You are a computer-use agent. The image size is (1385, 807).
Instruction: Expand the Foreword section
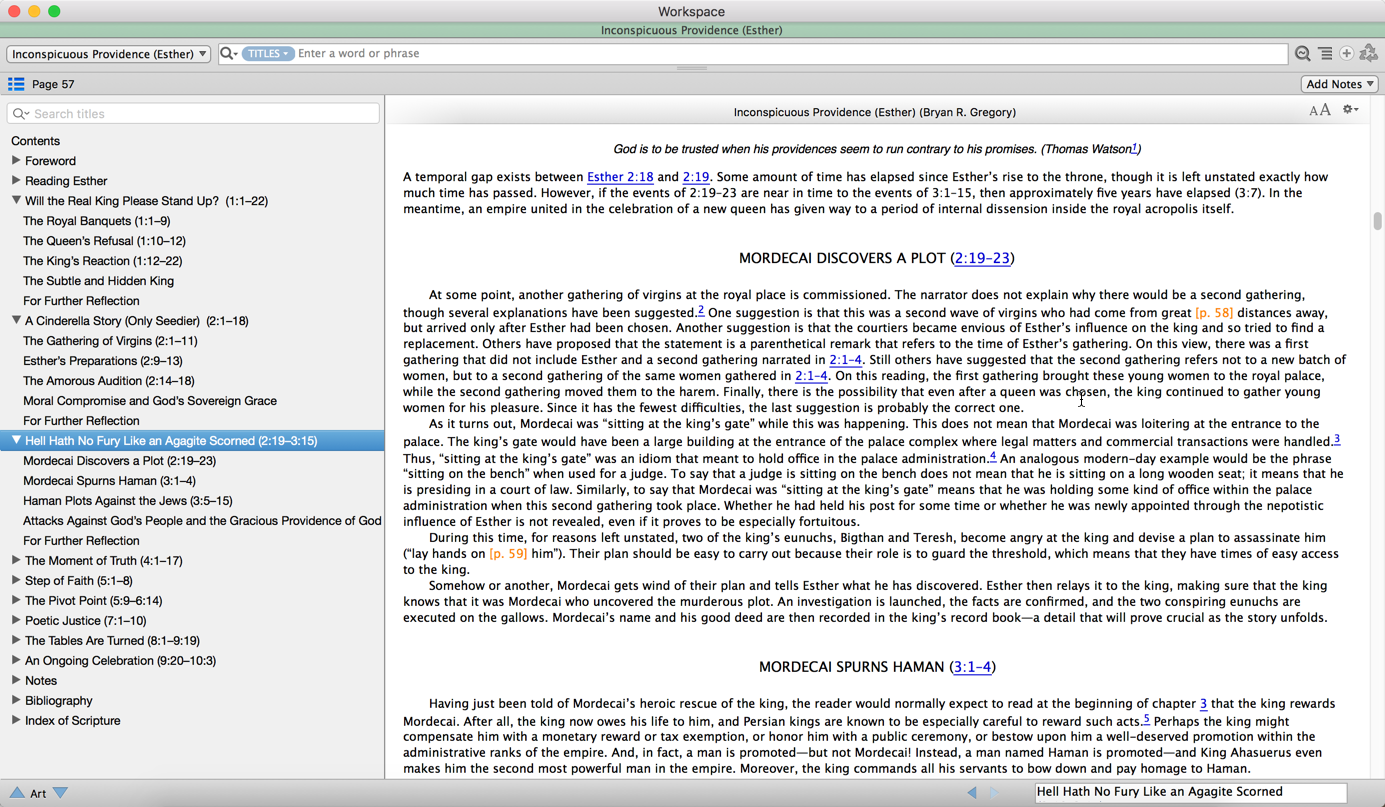[x=16, y=160]
